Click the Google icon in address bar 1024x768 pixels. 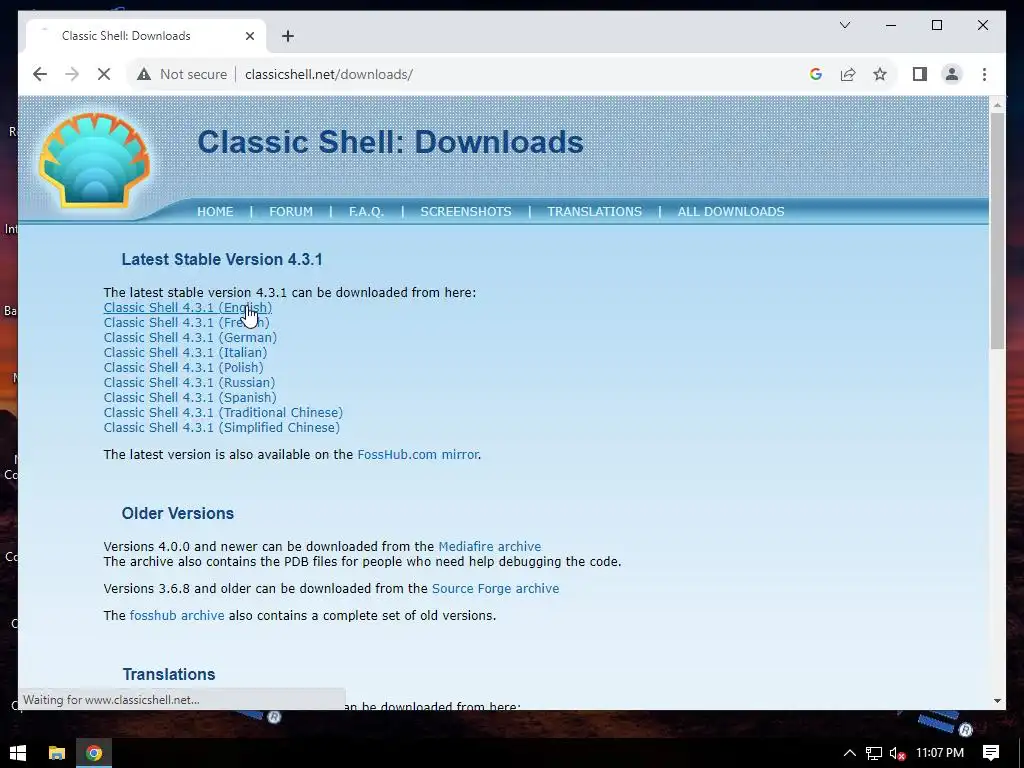[816, 74]
